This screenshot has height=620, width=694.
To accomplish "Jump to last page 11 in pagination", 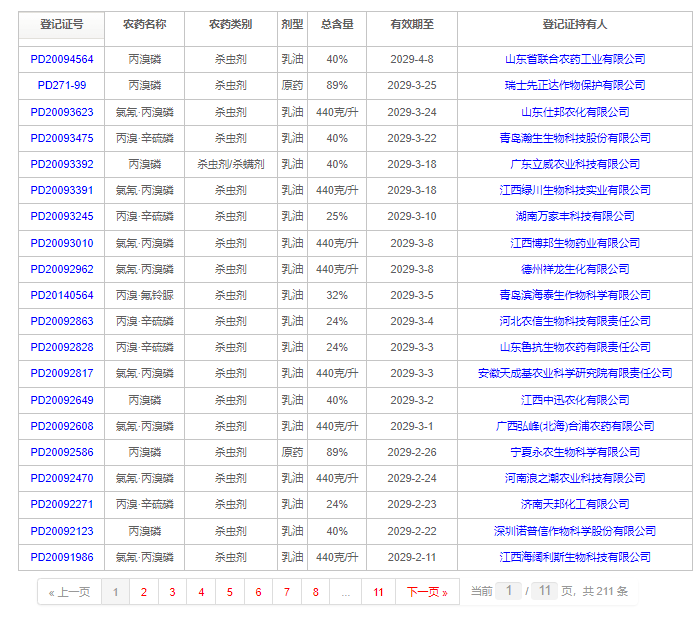I will point(378,592).
